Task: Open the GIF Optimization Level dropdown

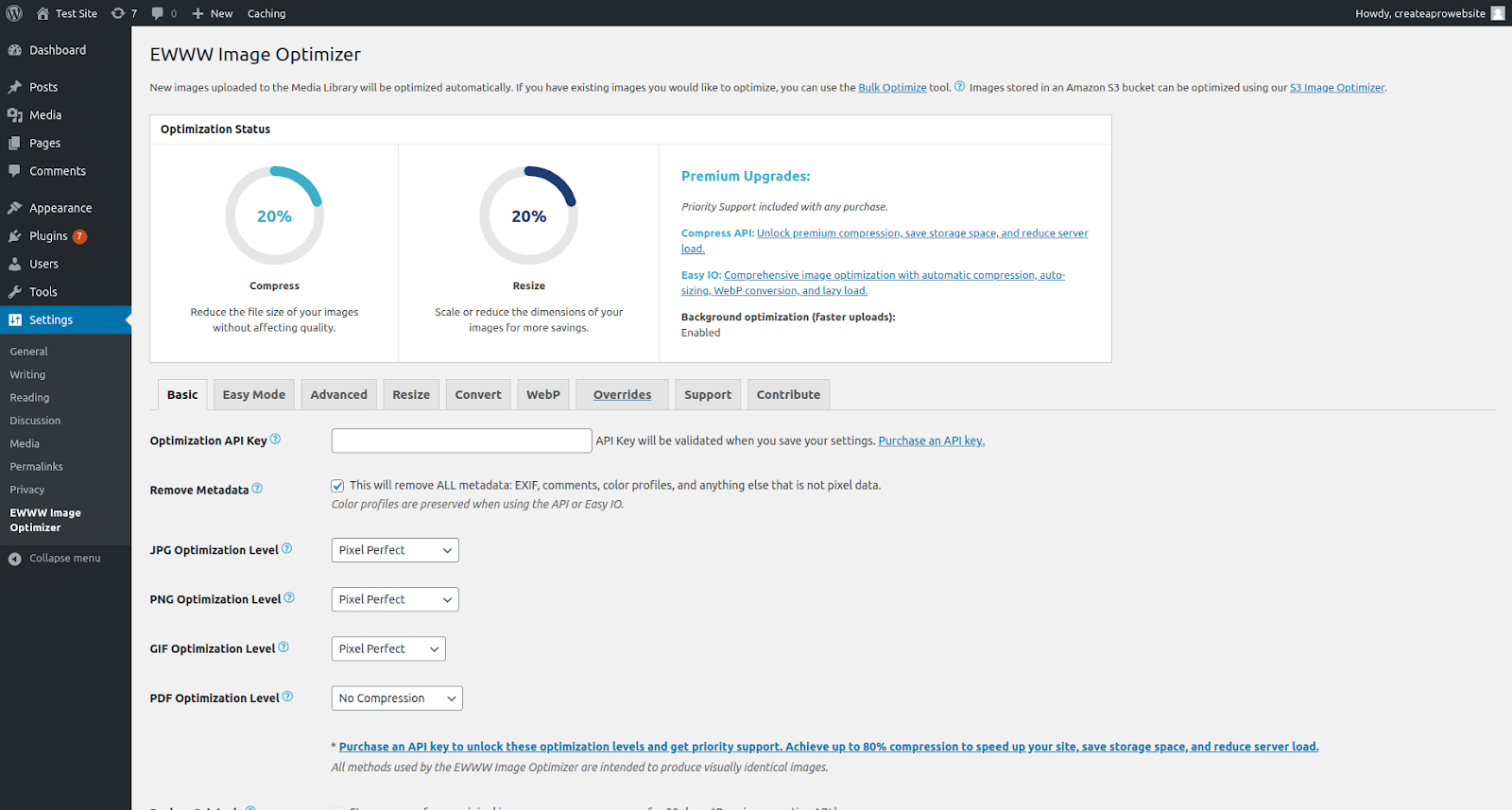Action: tap(388, 649)
